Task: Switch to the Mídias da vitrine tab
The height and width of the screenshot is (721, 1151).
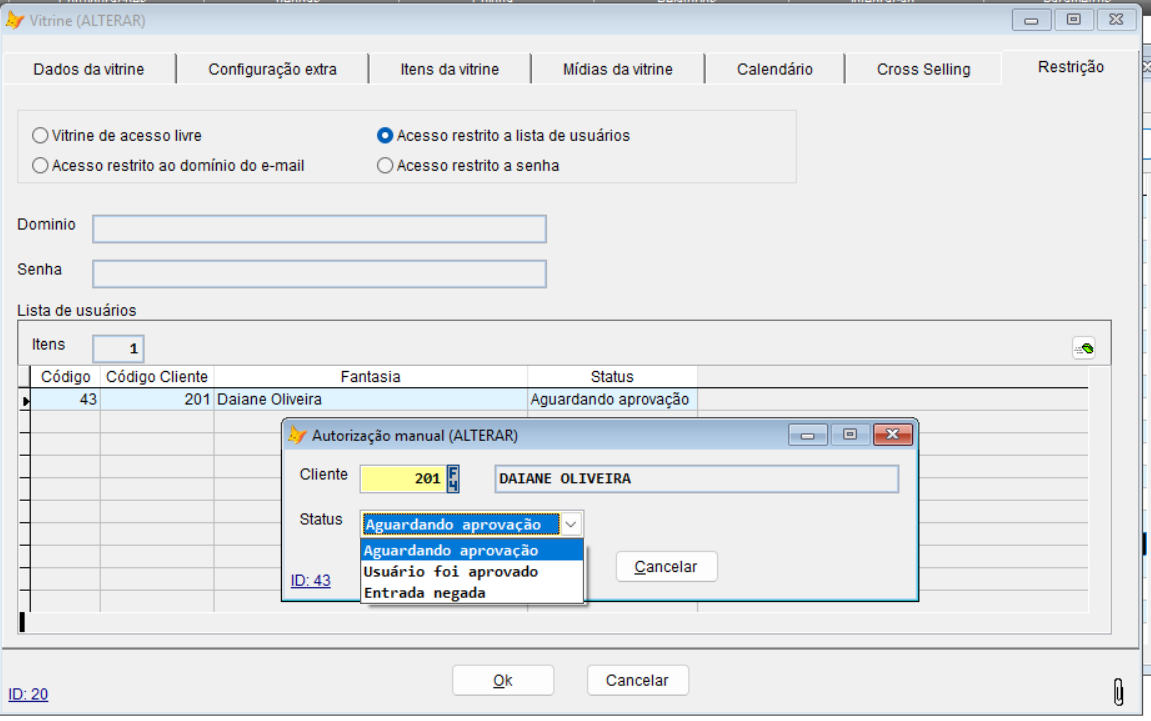Action: (617, 68)
